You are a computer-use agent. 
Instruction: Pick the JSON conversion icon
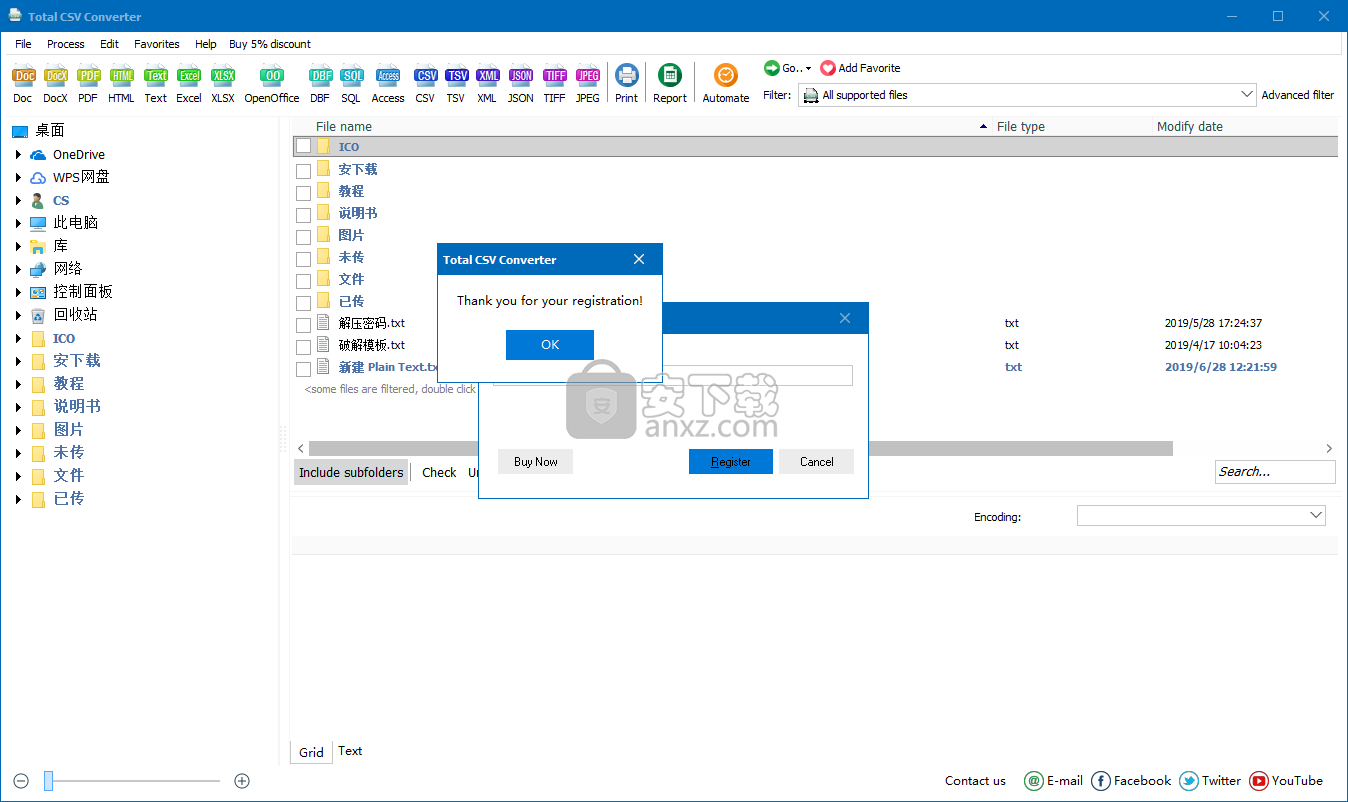click(521, 76)
